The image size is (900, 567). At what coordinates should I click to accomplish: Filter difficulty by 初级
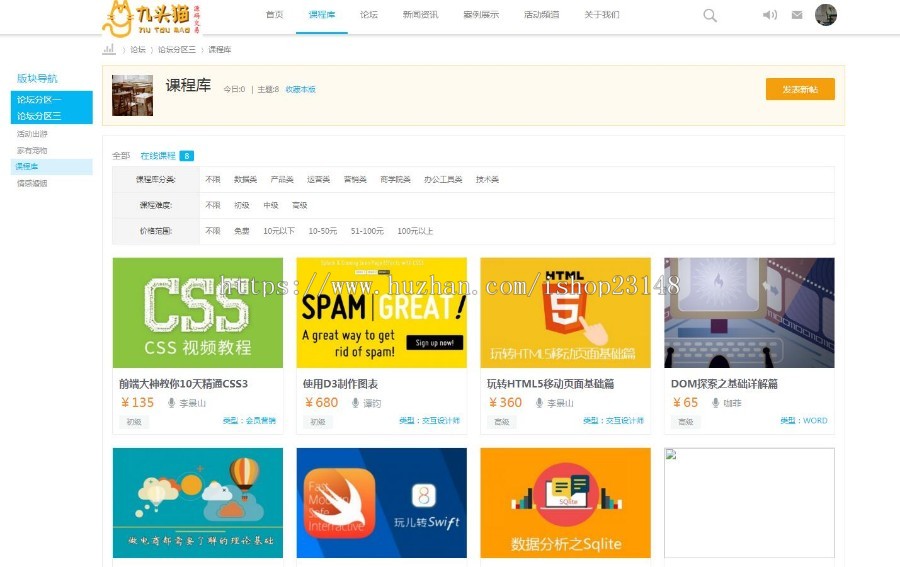[242, 205]
